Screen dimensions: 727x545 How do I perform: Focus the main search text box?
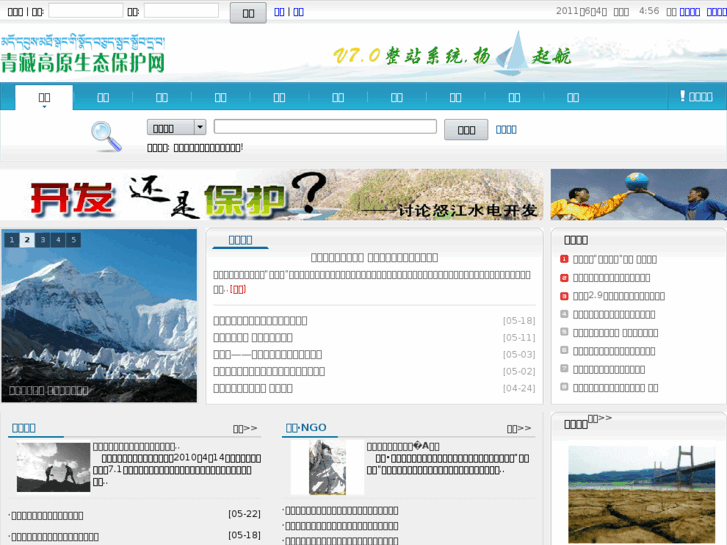click(325, 127)
